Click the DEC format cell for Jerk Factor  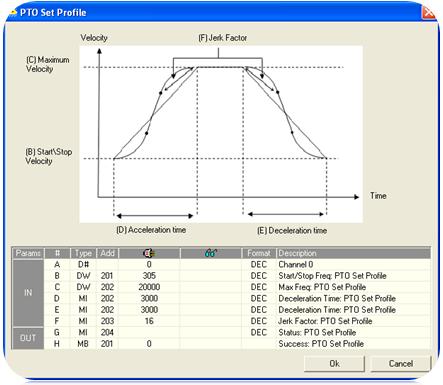259,321
